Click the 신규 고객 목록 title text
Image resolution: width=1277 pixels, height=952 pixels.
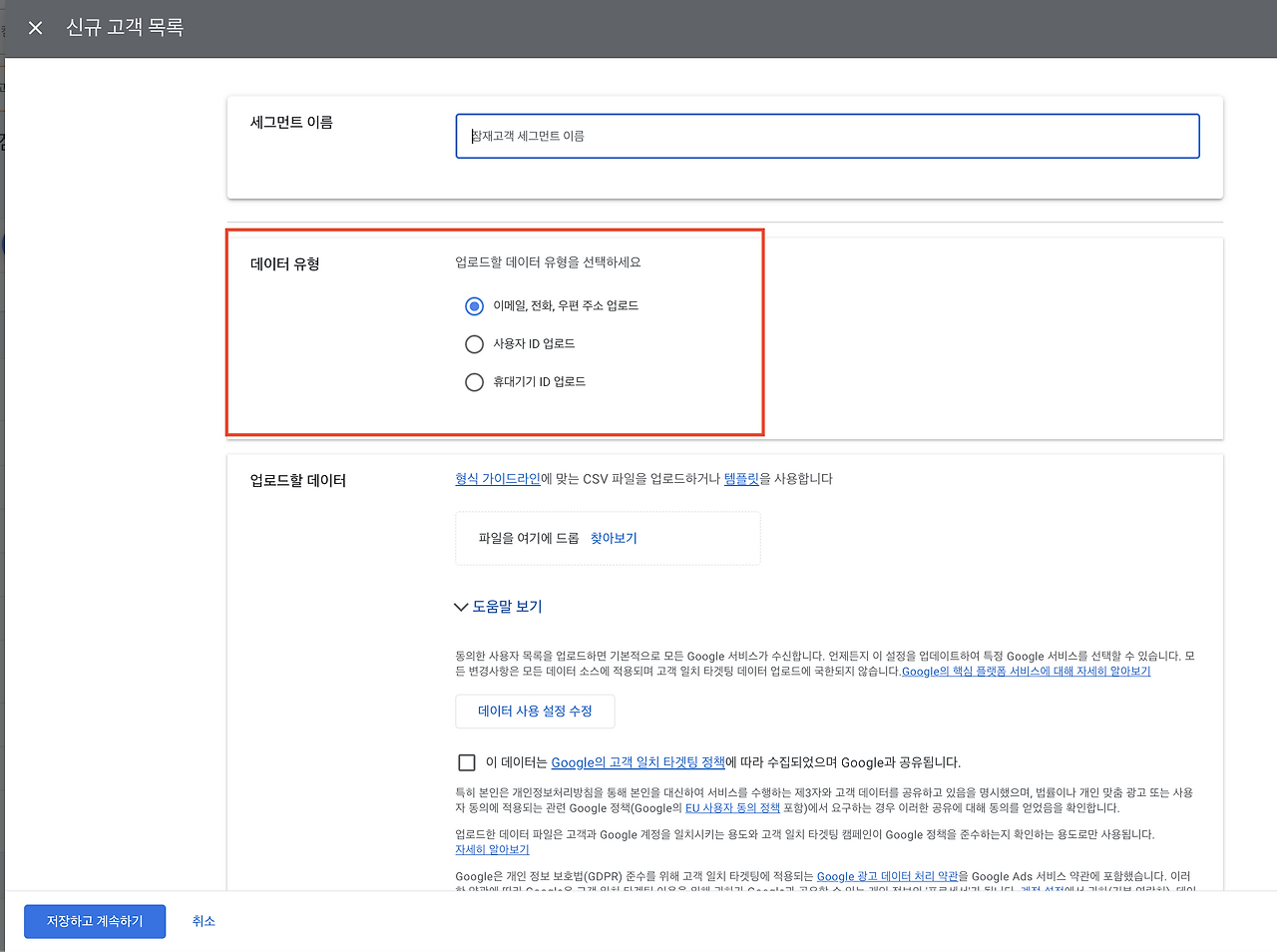(125, 28)
